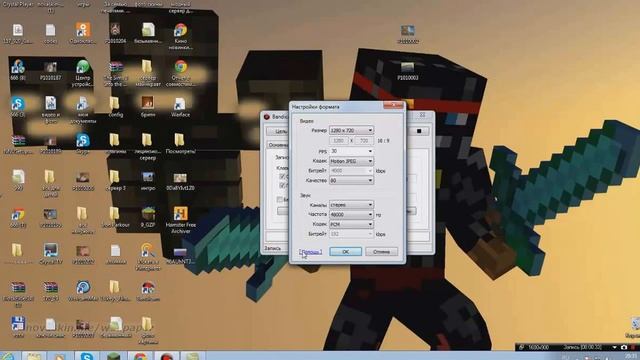Click Skype icon in the taskbar
640x360 pixels.
click(x=87, y=356)
